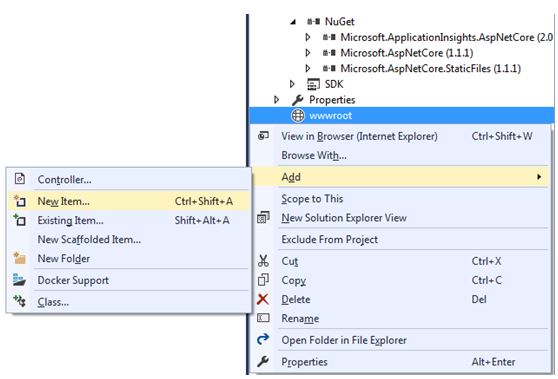The height and width of the screenshot is (379, 558).
Task: Click the Copy pages icon
Action: pos(263,280)
